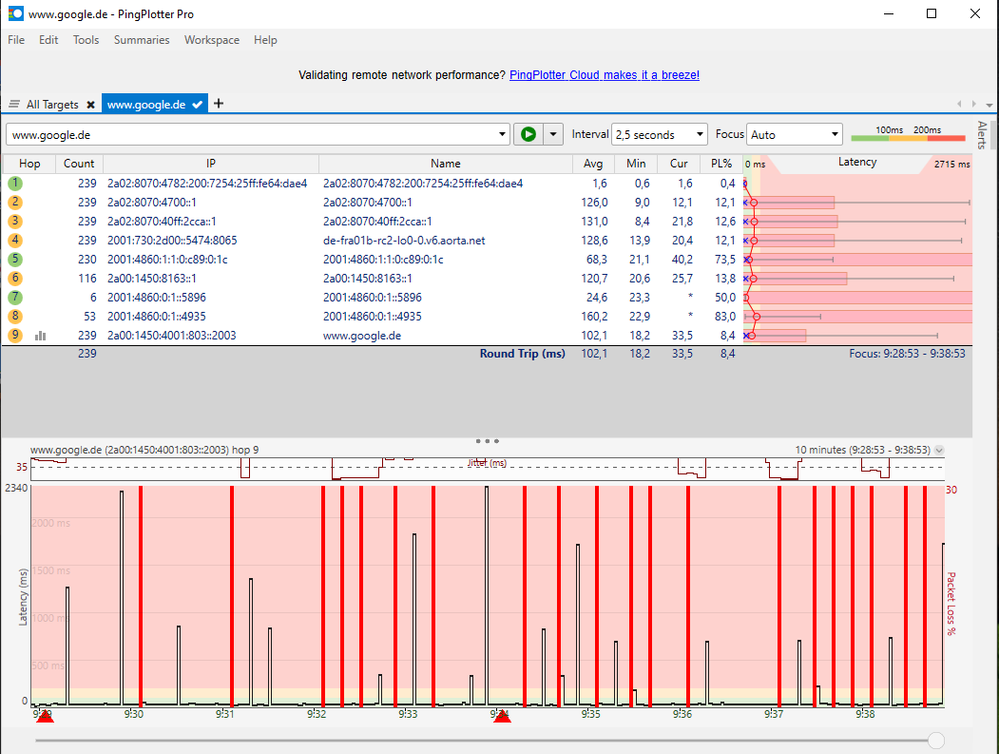Viewport: 999px width, 754px height.
Task: Click the Name column header
Action: pos(445,163)
